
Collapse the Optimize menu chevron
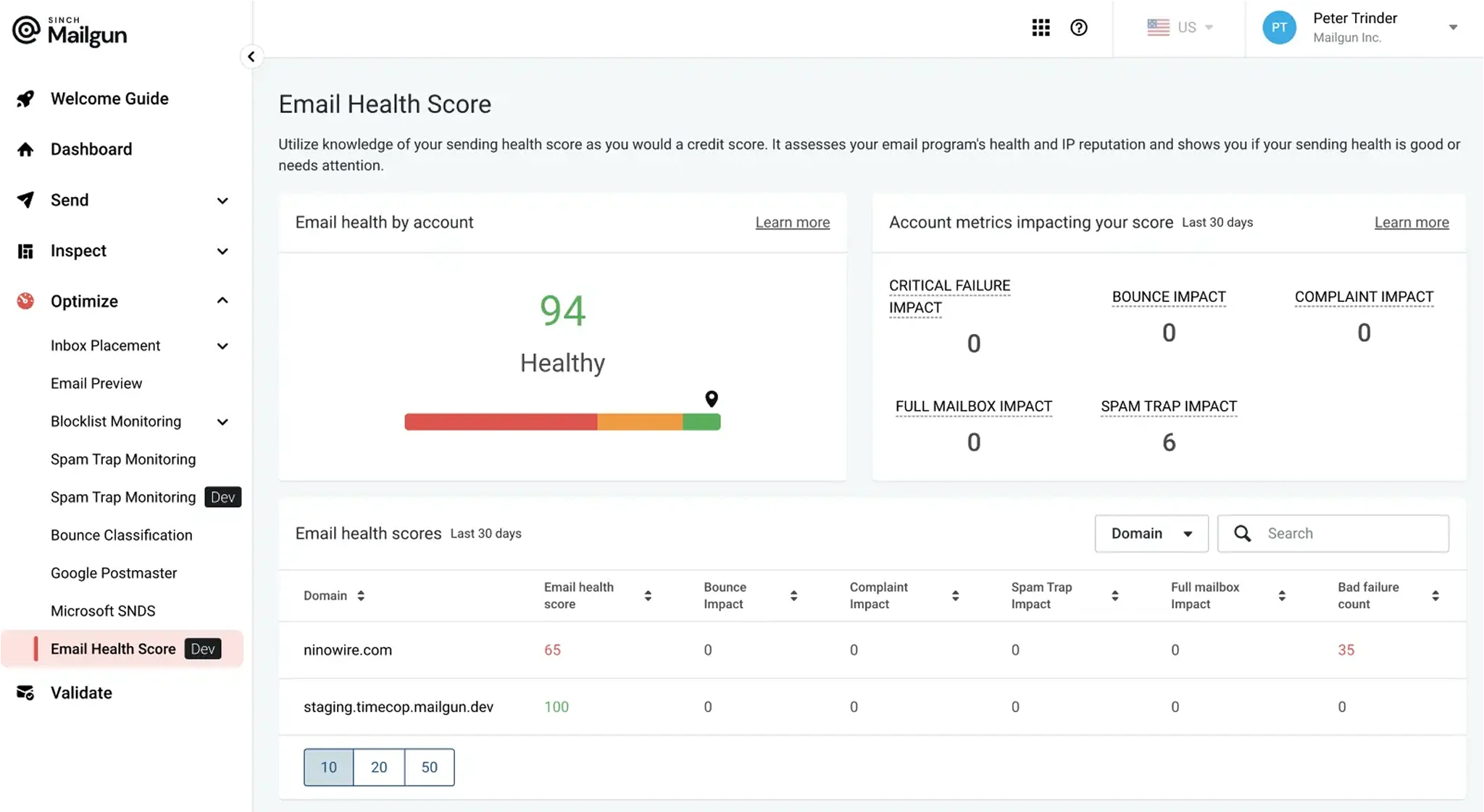(x=222, y=301)
